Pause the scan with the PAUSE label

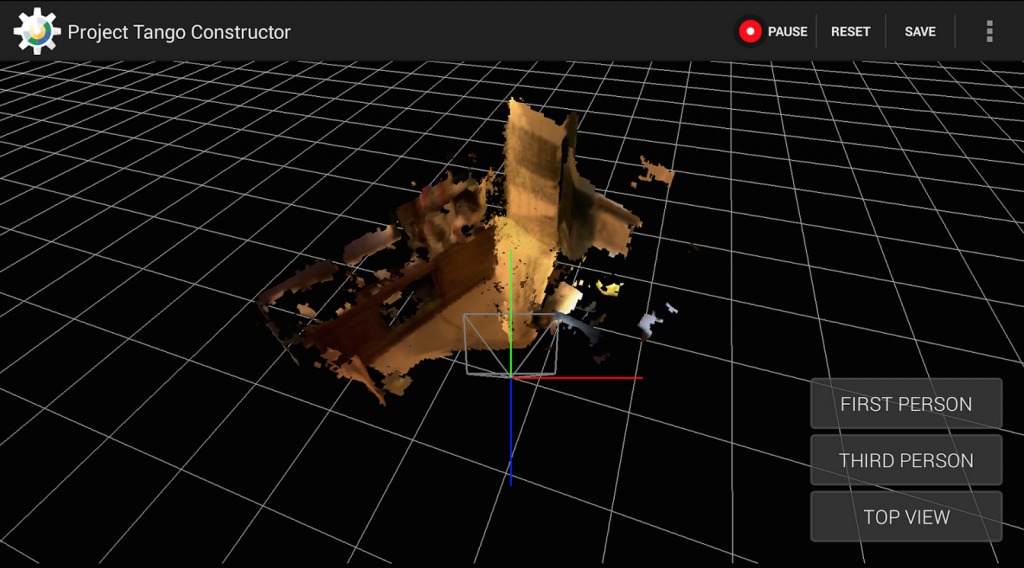pyautogui.click(x=787, y=31)
